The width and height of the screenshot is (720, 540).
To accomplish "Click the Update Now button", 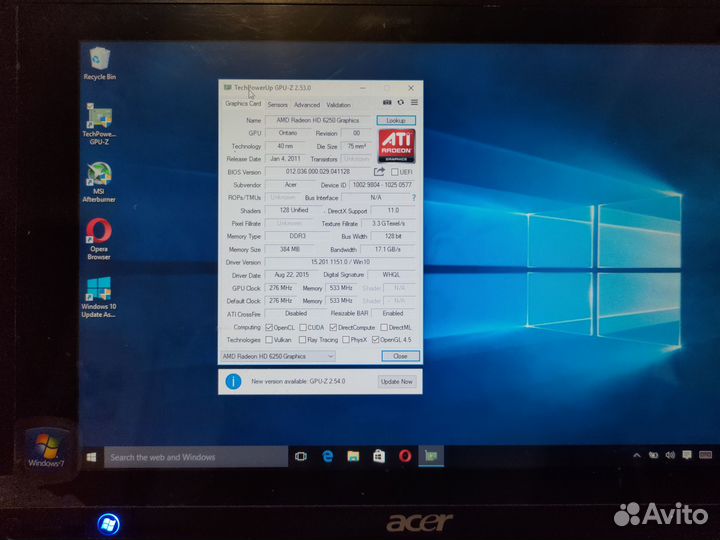I will pyautogui.click(x=397, y=381).
